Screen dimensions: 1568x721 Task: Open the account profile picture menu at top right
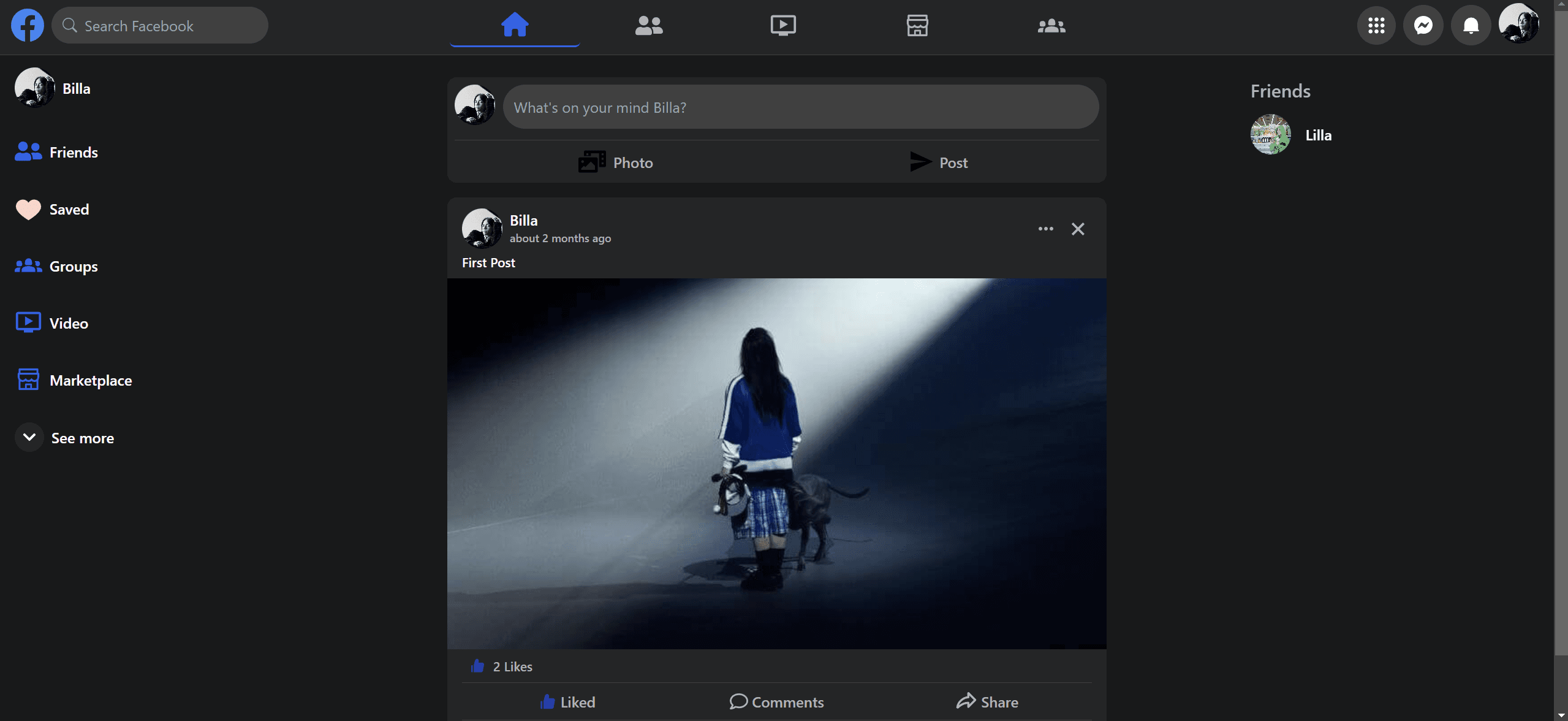pos(1518,24)
